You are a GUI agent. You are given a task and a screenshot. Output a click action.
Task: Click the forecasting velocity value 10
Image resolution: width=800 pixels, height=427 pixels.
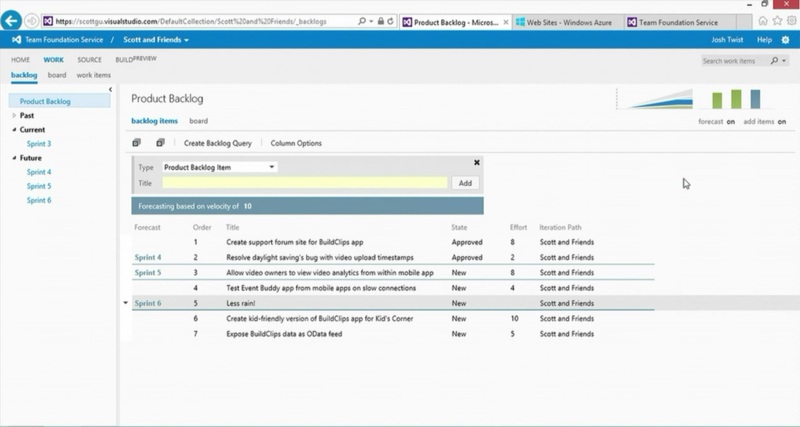click(x=247, y=207)
